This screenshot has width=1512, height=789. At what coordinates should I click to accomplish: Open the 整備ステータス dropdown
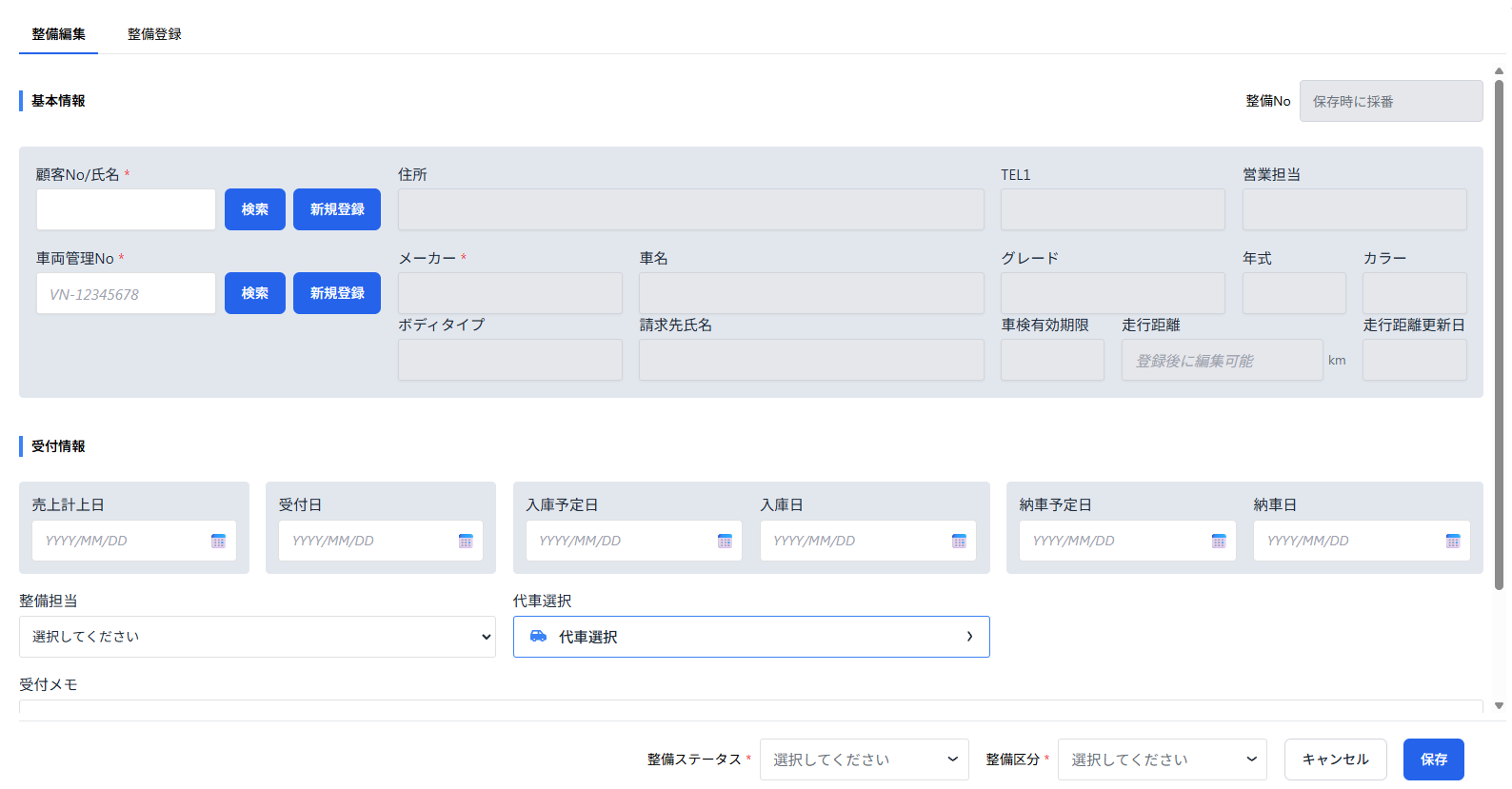point(864,759)
